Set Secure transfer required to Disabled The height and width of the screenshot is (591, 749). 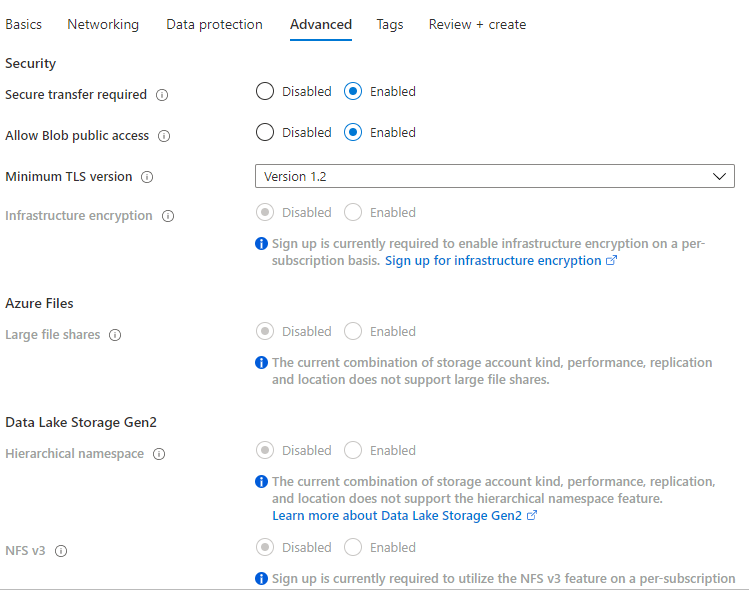coord(265,92)
